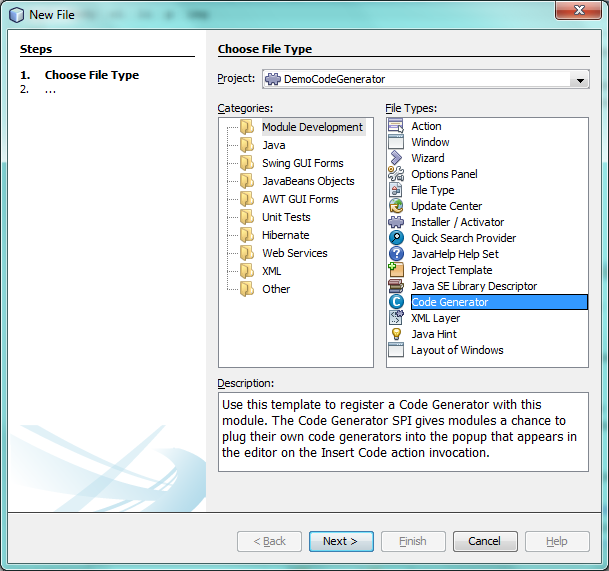
Task: Click the JavaHelp Help Set icon
Action: click(x=395, y=254)
